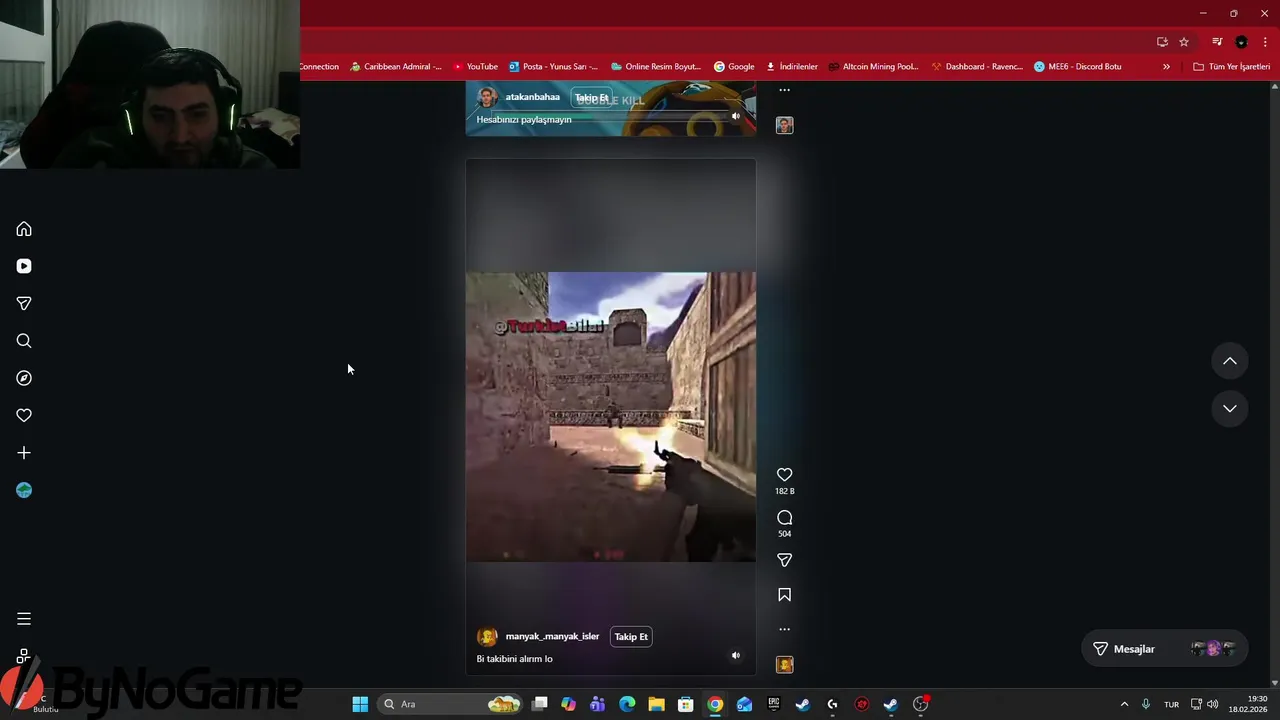Open Chrome profile avatar
The width and height of the screenshot is (1280, 720).
tap(1241, 42)
